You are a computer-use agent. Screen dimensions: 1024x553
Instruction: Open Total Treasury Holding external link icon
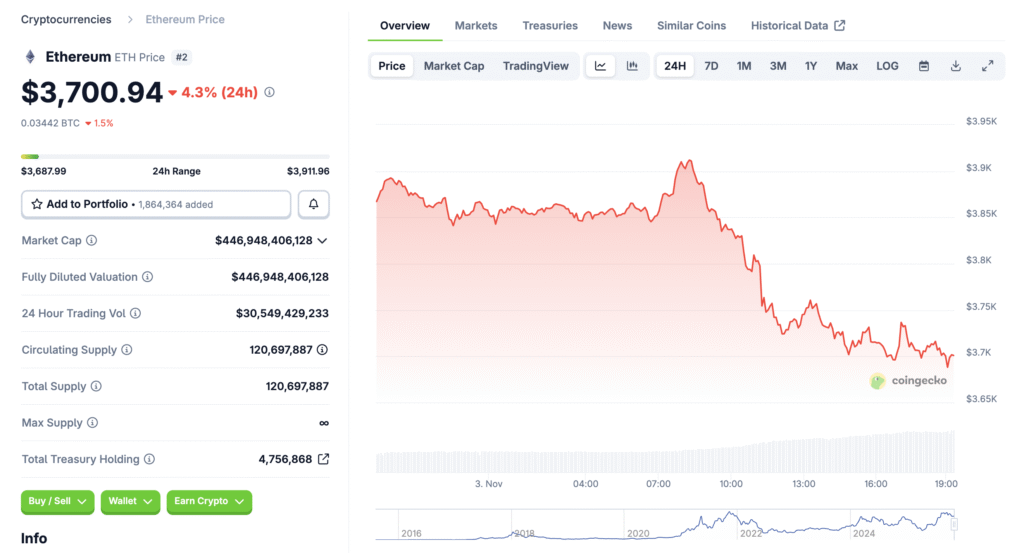323,459
